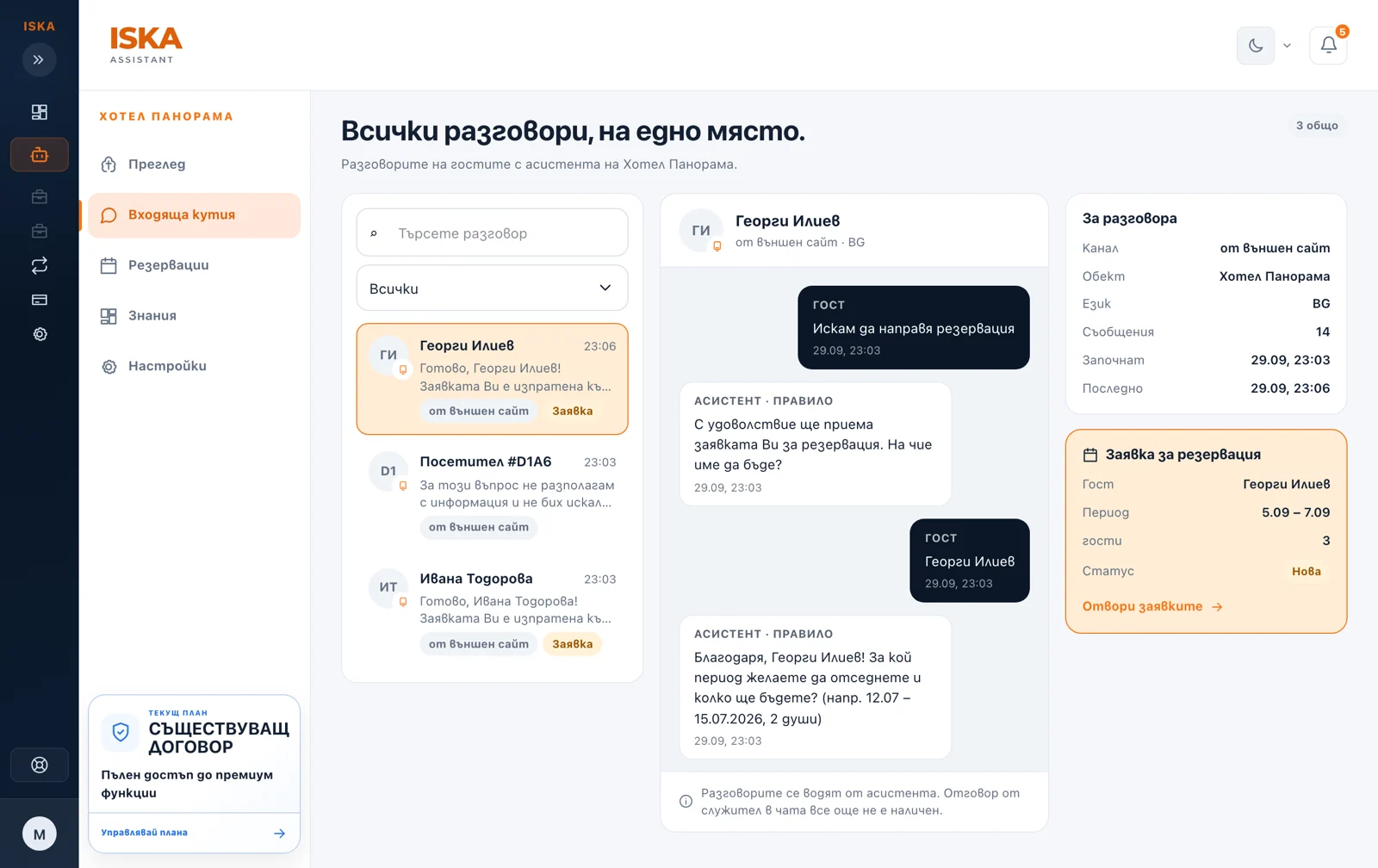Viewport: 1378px width, 868px height.
Task: Click the Хотел Панорама value beside Обект
Action: pyautogui.click(x=1275, y=276)
